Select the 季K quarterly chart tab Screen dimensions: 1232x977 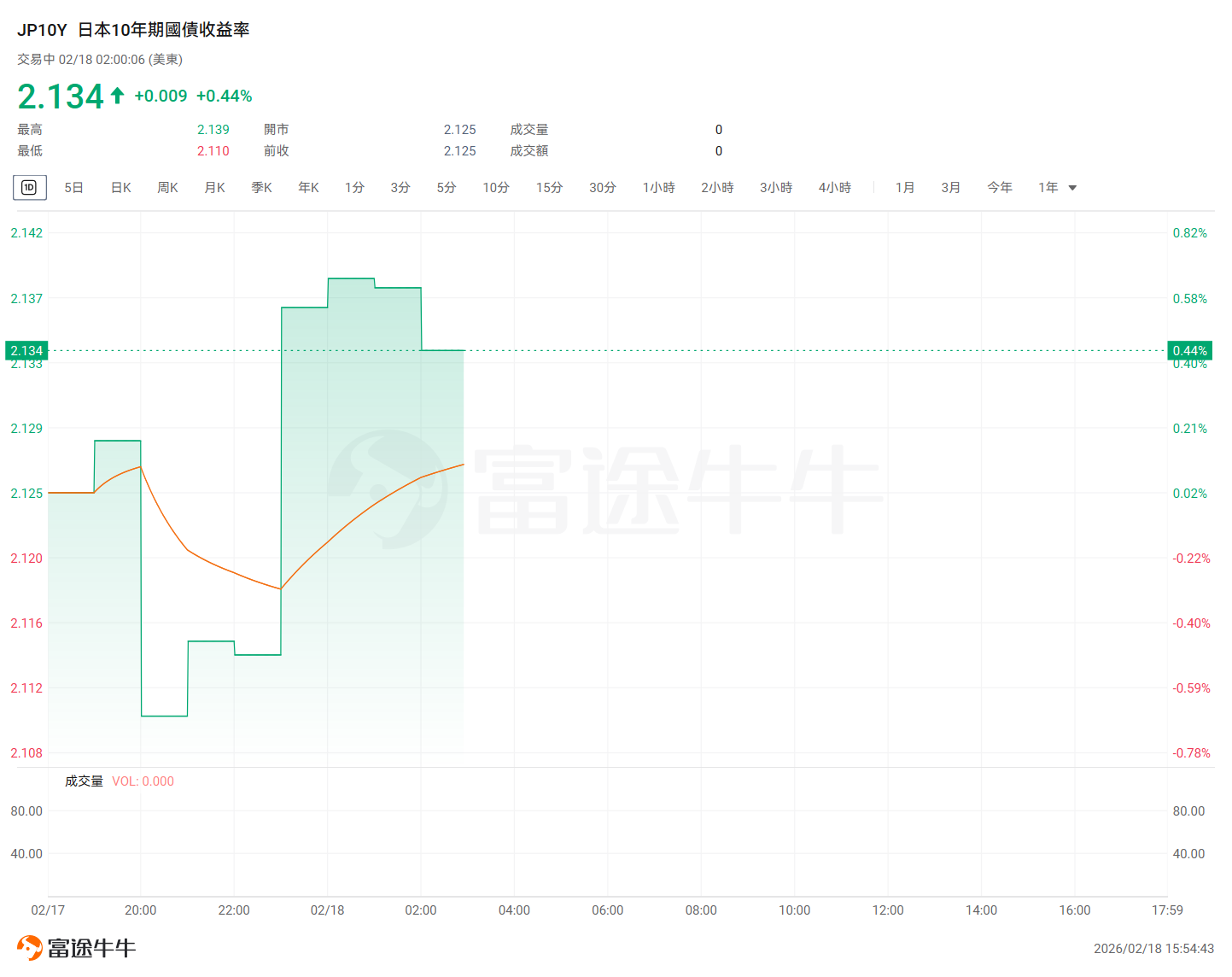(x=261, y=188)
